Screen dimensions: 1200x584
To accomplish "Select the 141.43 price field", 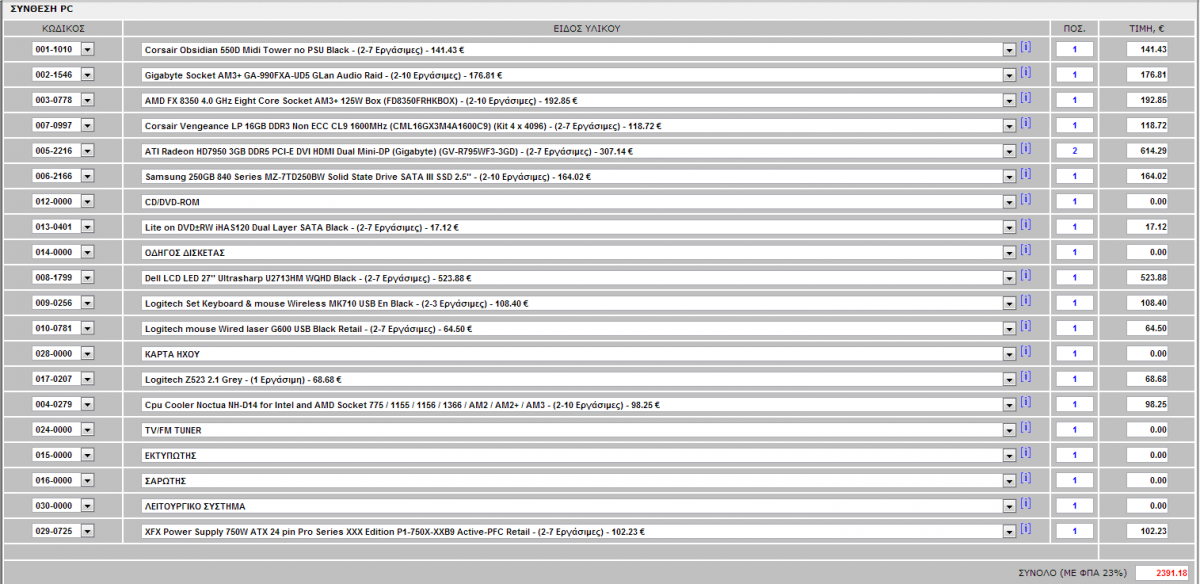I will pyautogui.click(x=1148, y=49).
